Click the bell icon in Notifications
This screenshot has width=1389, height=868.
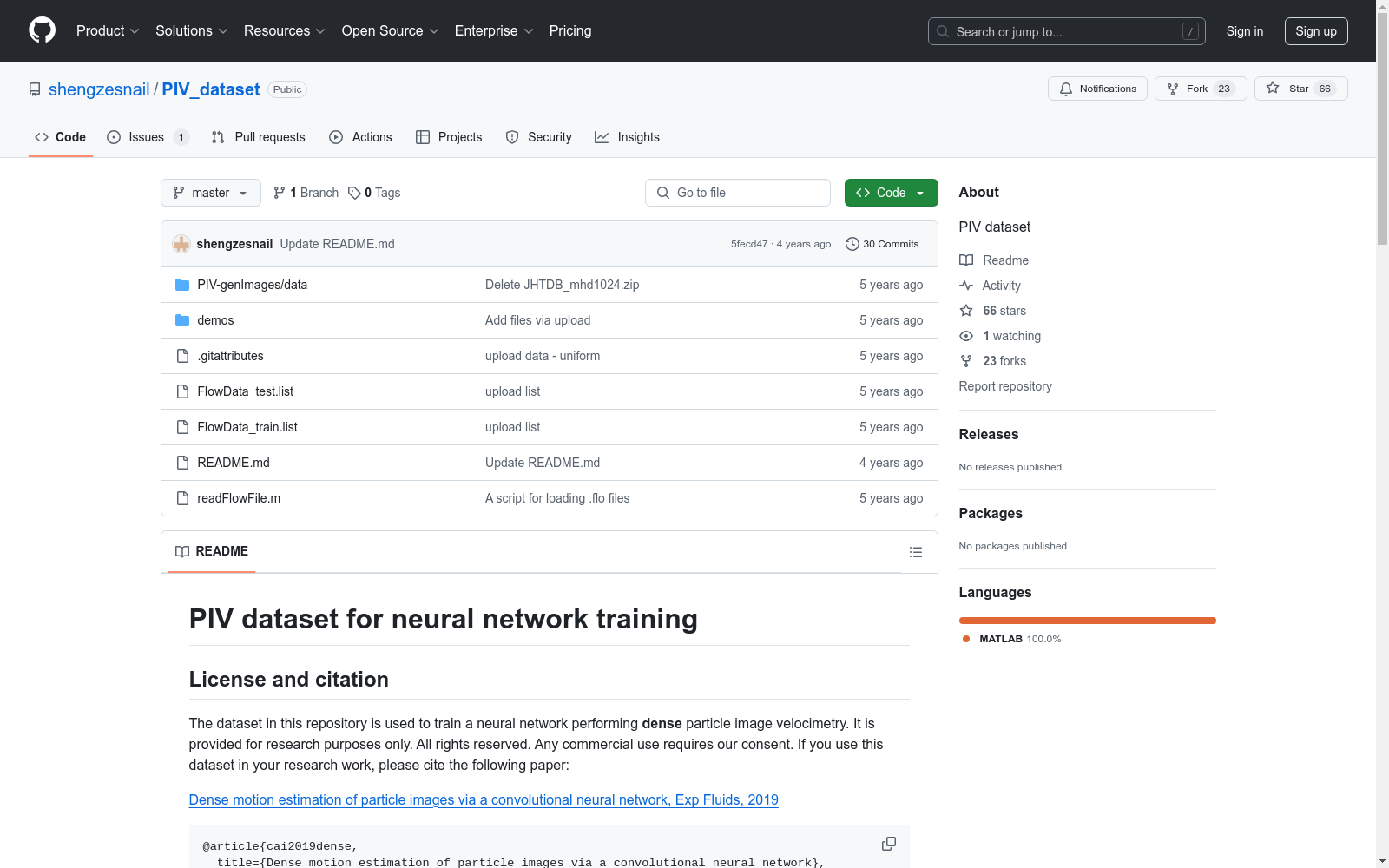1066,89
